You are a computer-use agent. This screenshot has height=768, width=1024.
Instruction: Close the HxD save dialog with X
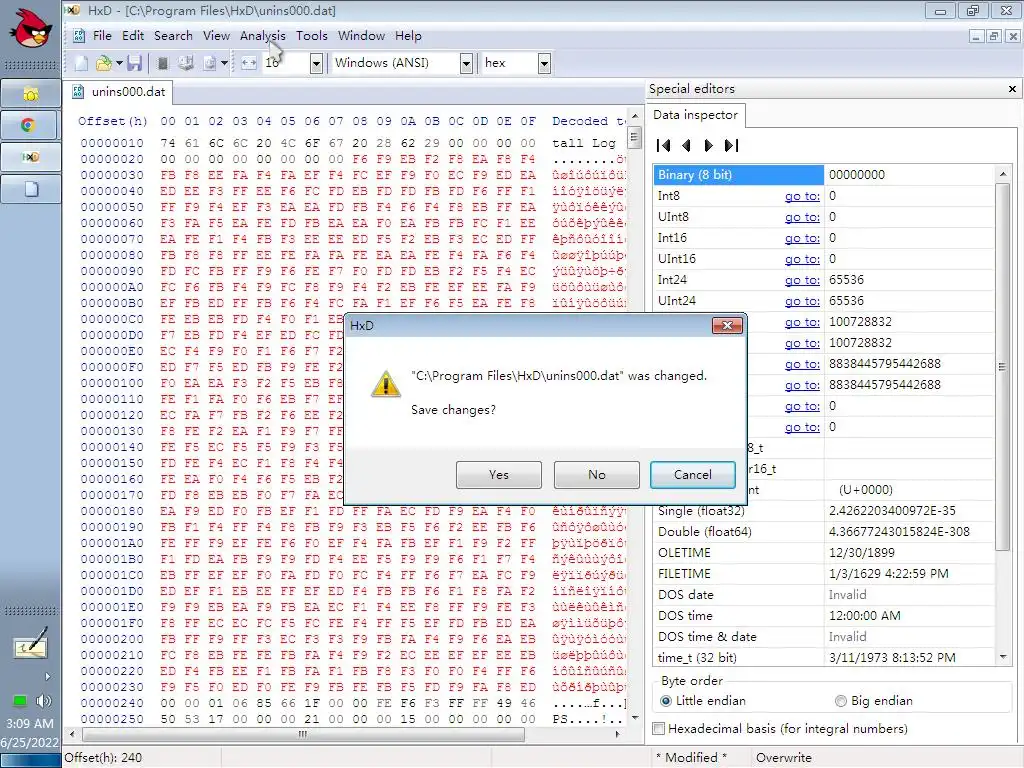(727, 325)
